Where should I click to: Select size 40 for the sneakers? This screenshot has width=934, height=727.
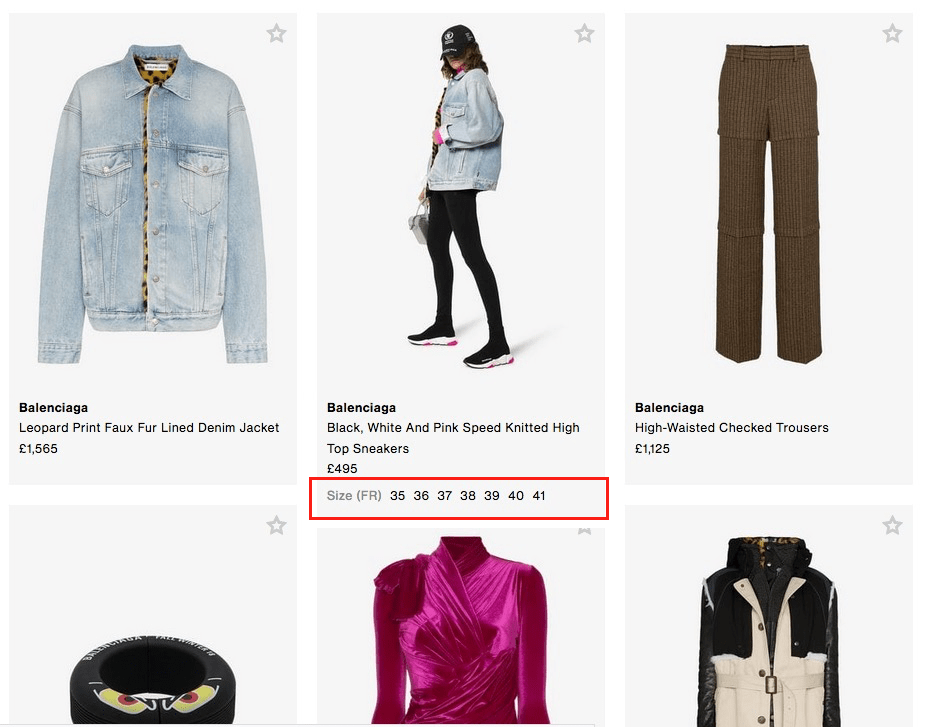(516, 496)
